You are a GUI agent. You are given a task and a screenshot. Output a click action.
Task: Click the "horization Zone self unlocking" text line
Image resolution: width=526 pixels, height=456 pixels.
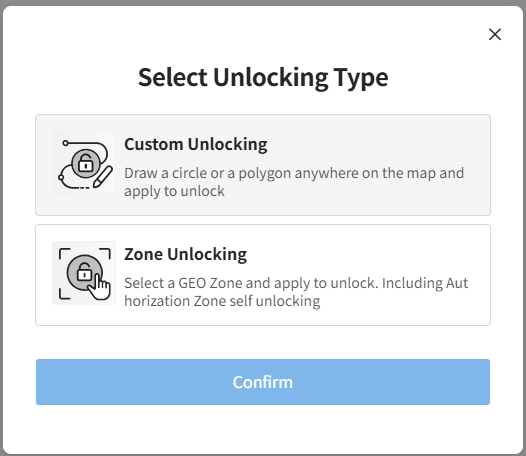coord(222,301)
